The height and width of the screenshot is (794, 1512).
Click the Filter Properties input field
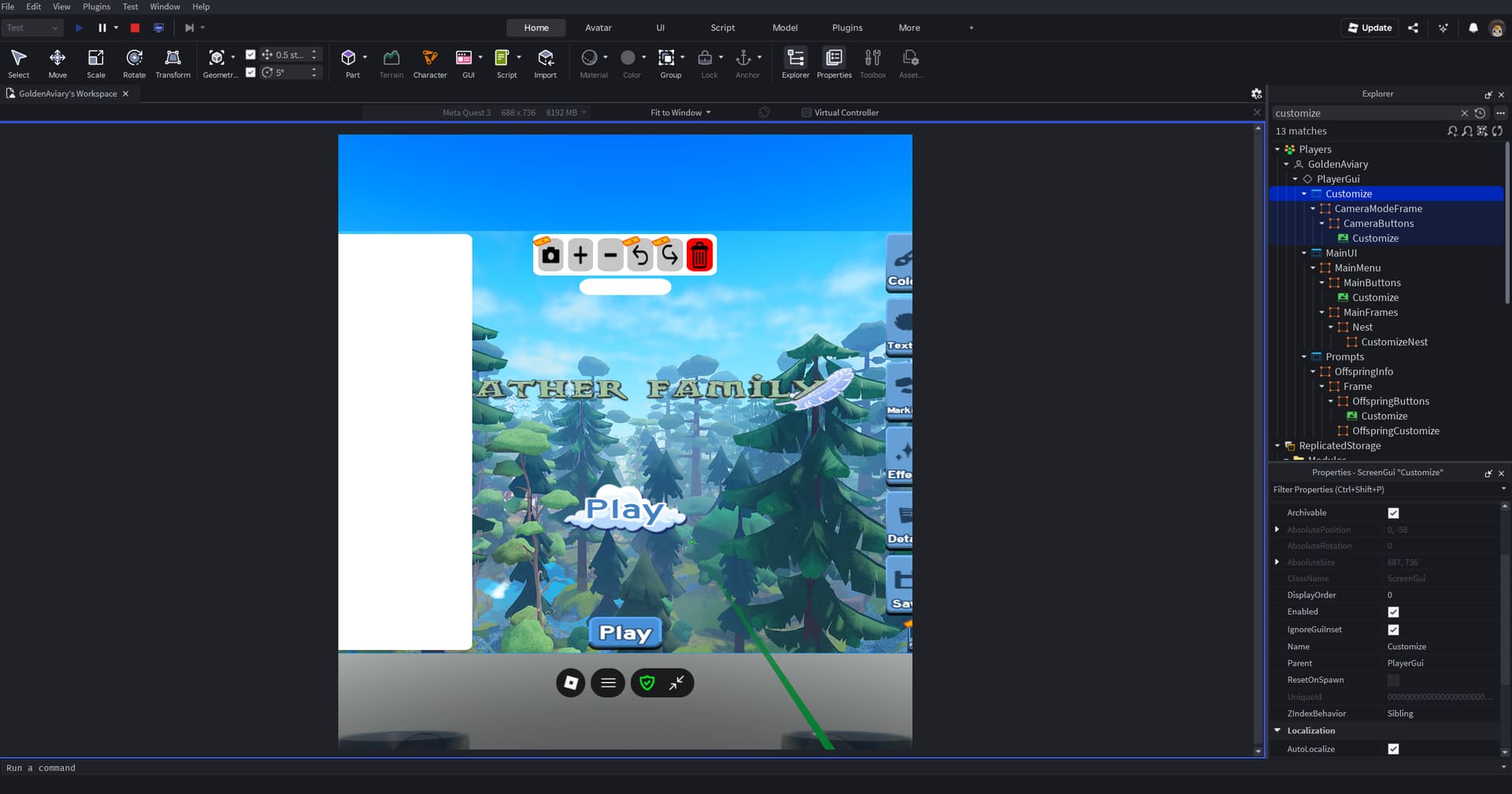[x=1384, y=489]
